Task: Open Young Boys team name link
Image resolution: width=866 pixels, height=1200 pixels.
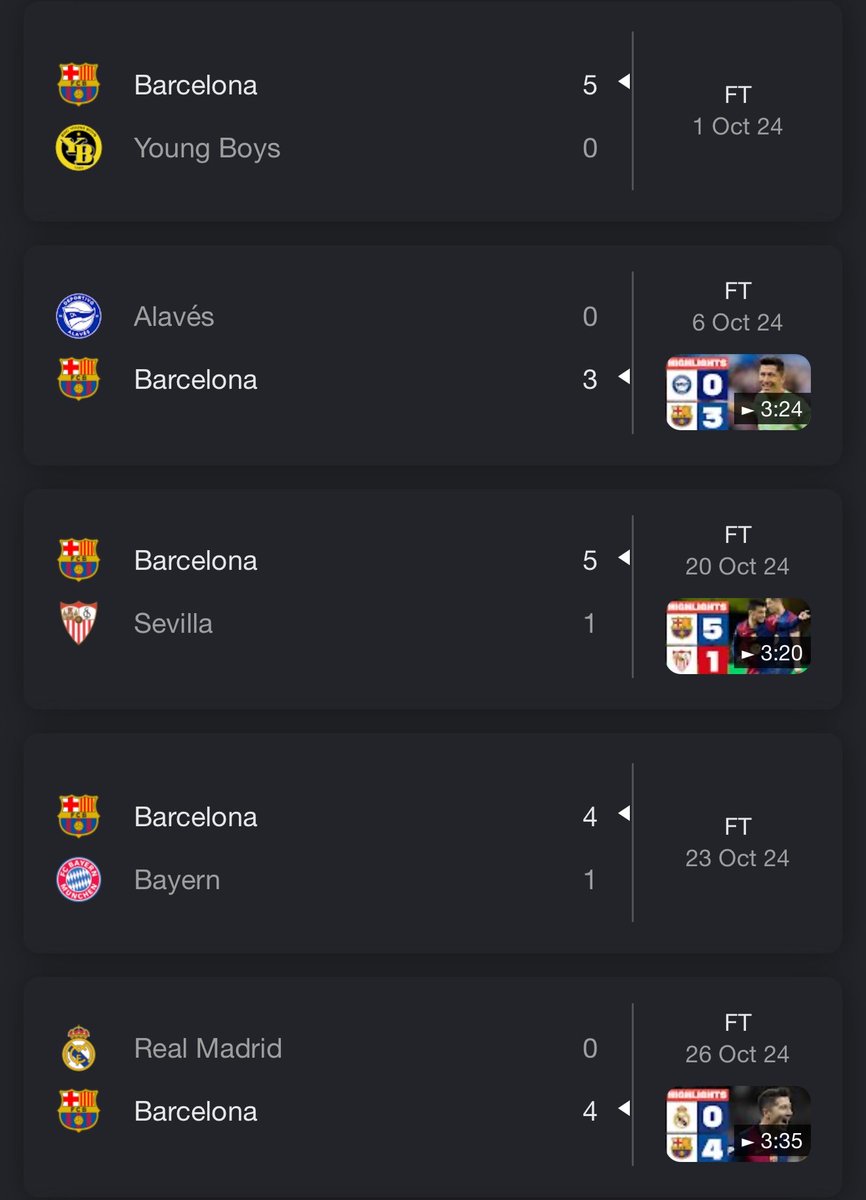Action: point(207,149)
